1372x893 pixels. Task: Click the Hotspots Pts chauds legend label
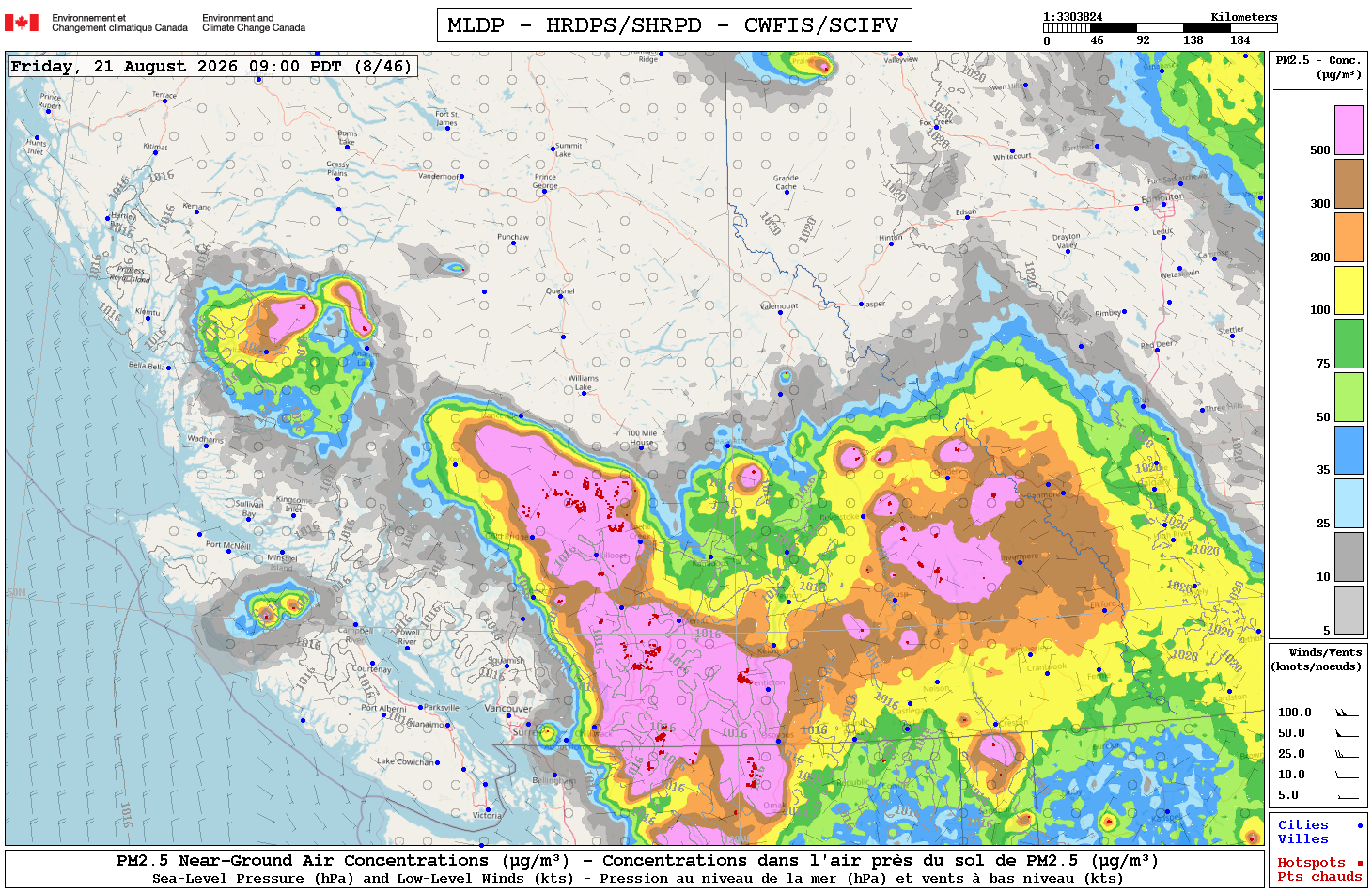click(x=1319, y=869)
